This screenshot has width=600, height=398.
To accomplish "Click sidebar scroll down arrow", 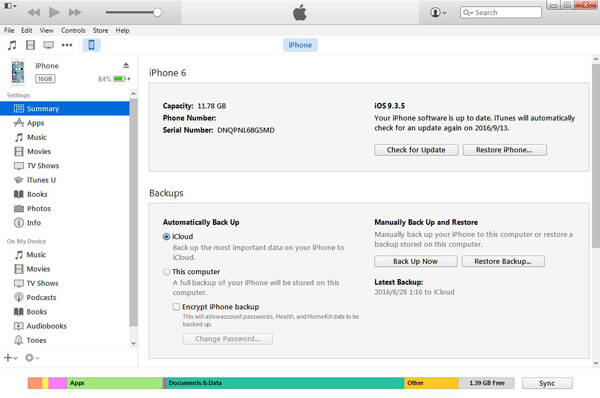I will click(133, 343).
